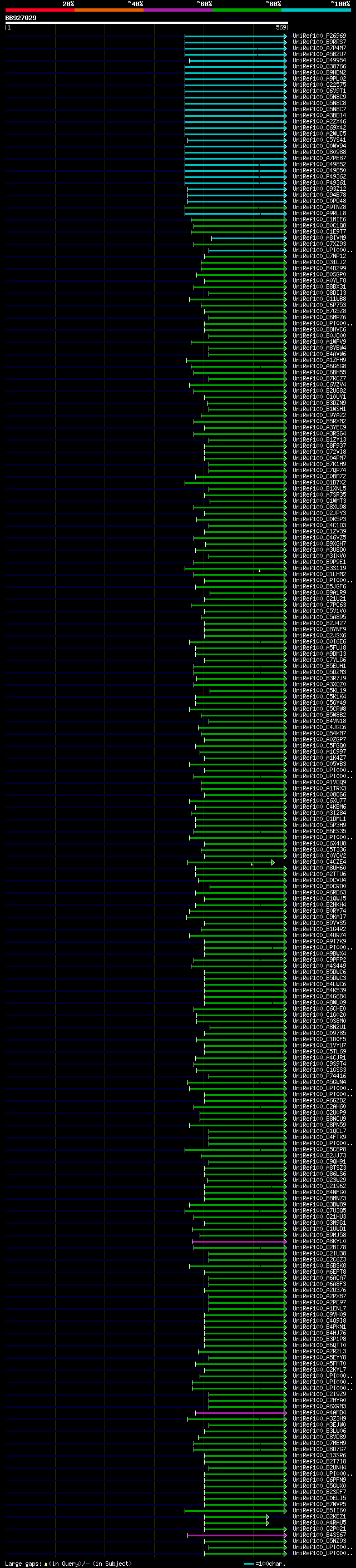The width and height of the screenshot is (356, 1568).
Task: Open hit UniRef100_Q5NZ93
Action: (319, 1541)
